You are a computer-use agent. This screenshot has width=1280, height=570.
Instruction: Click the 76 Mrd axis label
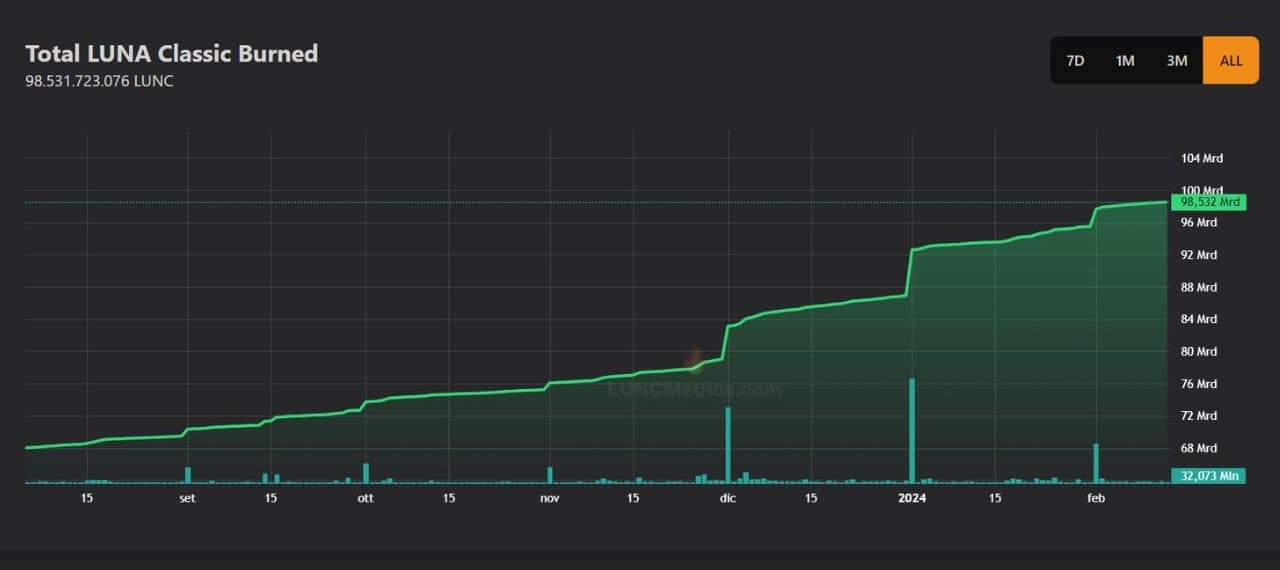pos(1199,384)
